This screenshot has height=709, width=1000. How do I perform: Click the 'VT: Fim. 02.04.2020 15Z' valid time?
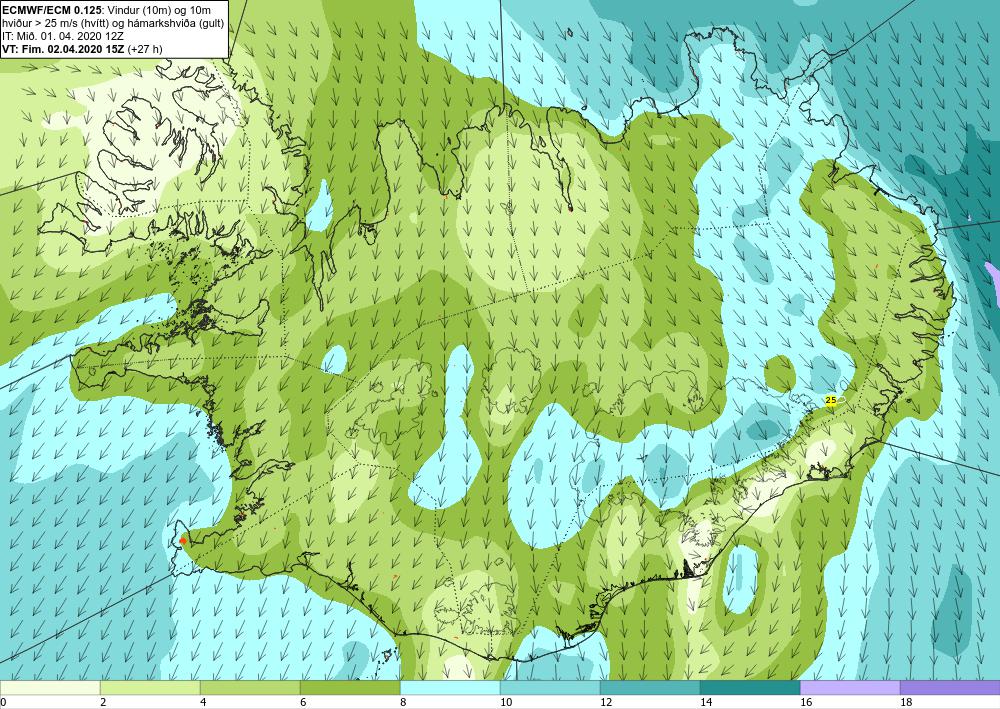[x=64, y=49]
